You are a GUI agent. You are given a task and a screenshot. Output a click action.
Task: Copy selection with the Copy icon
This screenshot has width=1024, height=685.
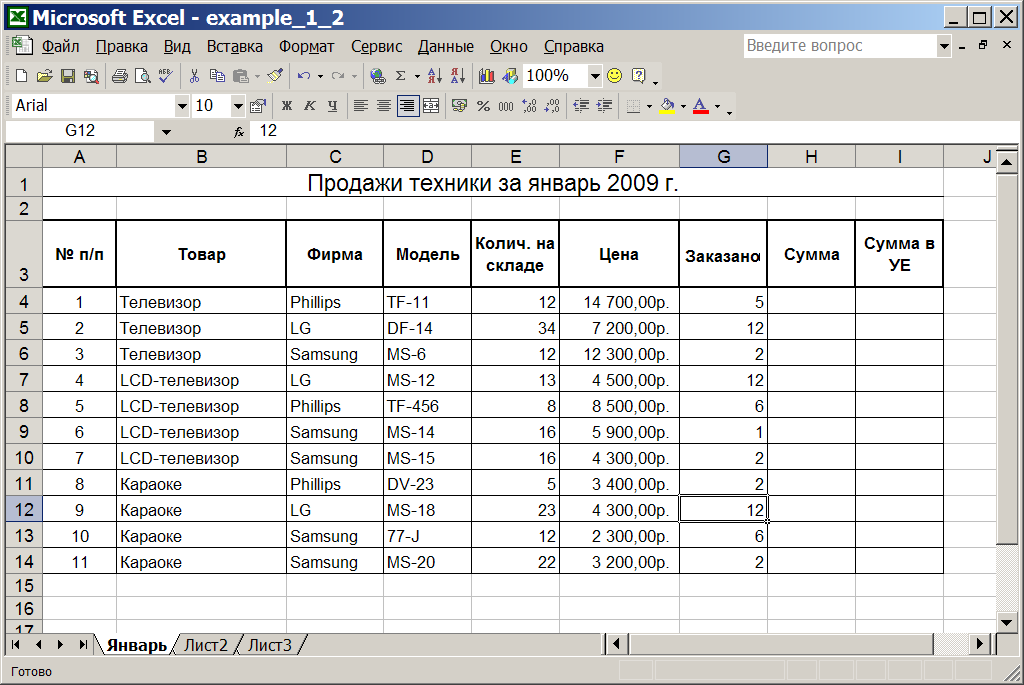click(217, 76)
